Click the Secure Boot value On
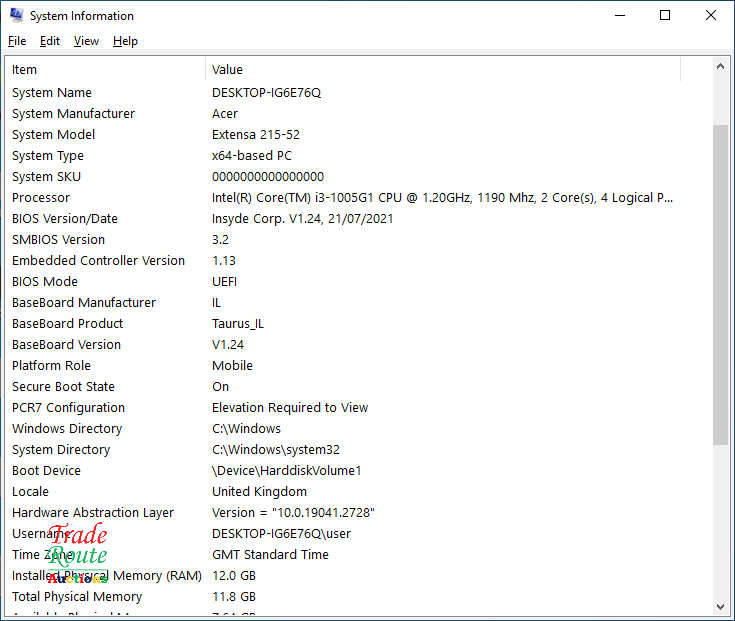The height and width of the screenshot is (621, 735). [x=220, y=387]
